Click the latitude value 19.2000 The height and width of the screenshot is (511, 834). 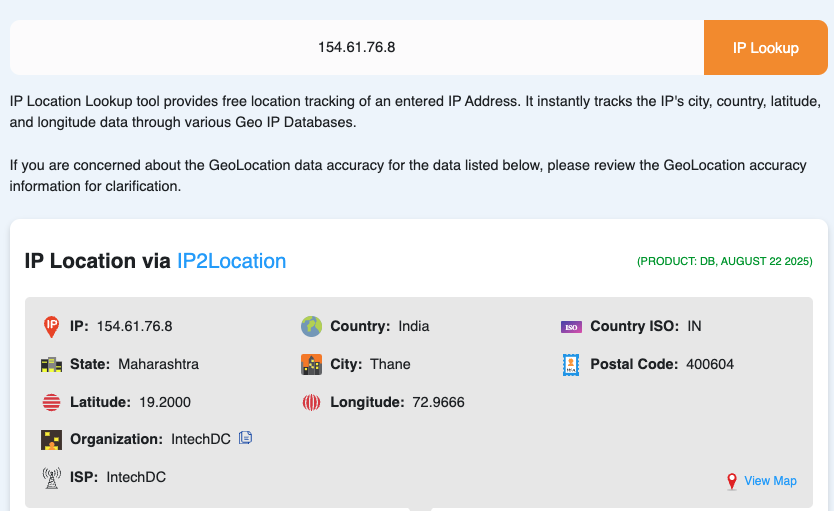[x=163, y=403]
